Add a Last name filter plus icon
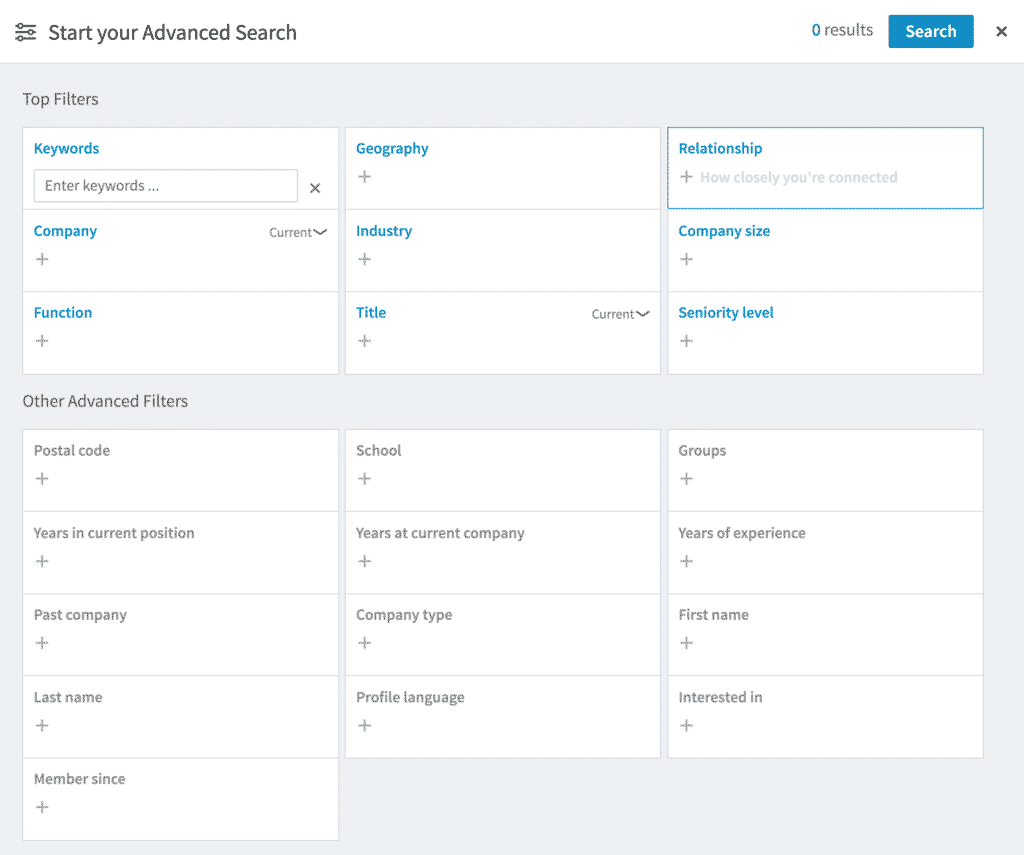Image resolution: width=1024 pixels, height=855 pixels. 42,726
